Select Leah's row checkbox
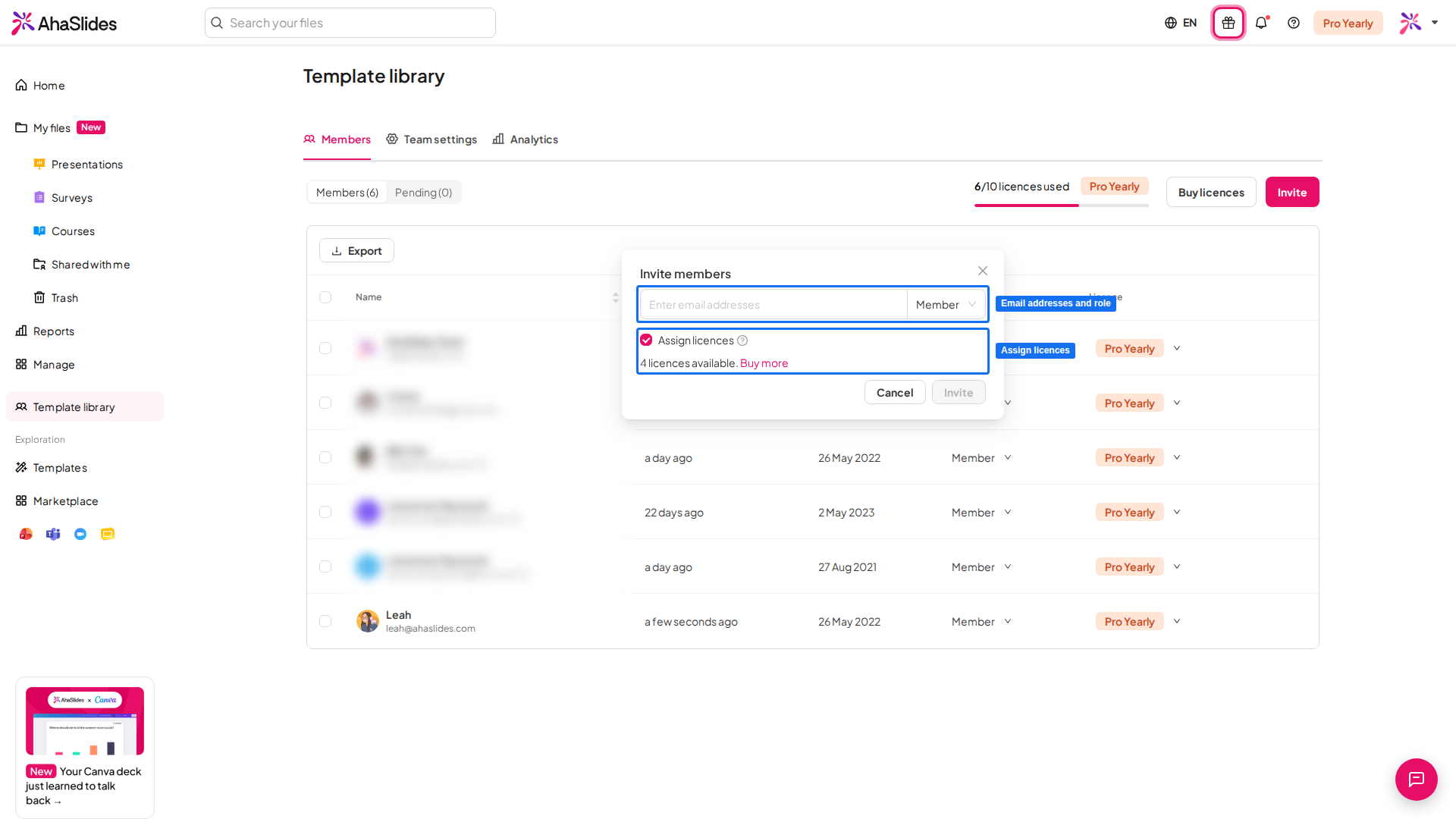 (325, 621)
